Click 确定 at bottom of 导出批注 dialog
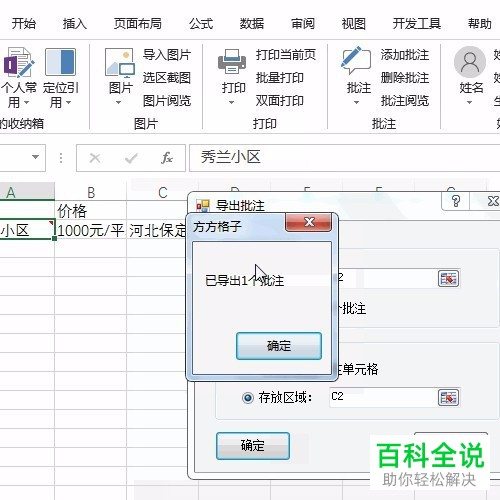The image size is (500, 500). coord(253,446)
